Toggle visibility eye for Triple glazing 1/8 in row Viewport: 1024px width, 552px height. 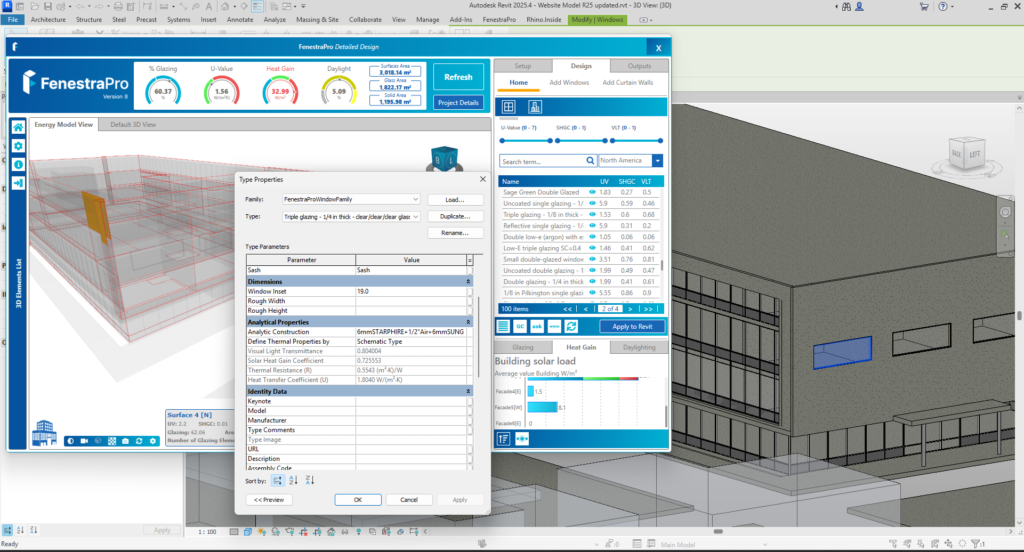[592, 214]
